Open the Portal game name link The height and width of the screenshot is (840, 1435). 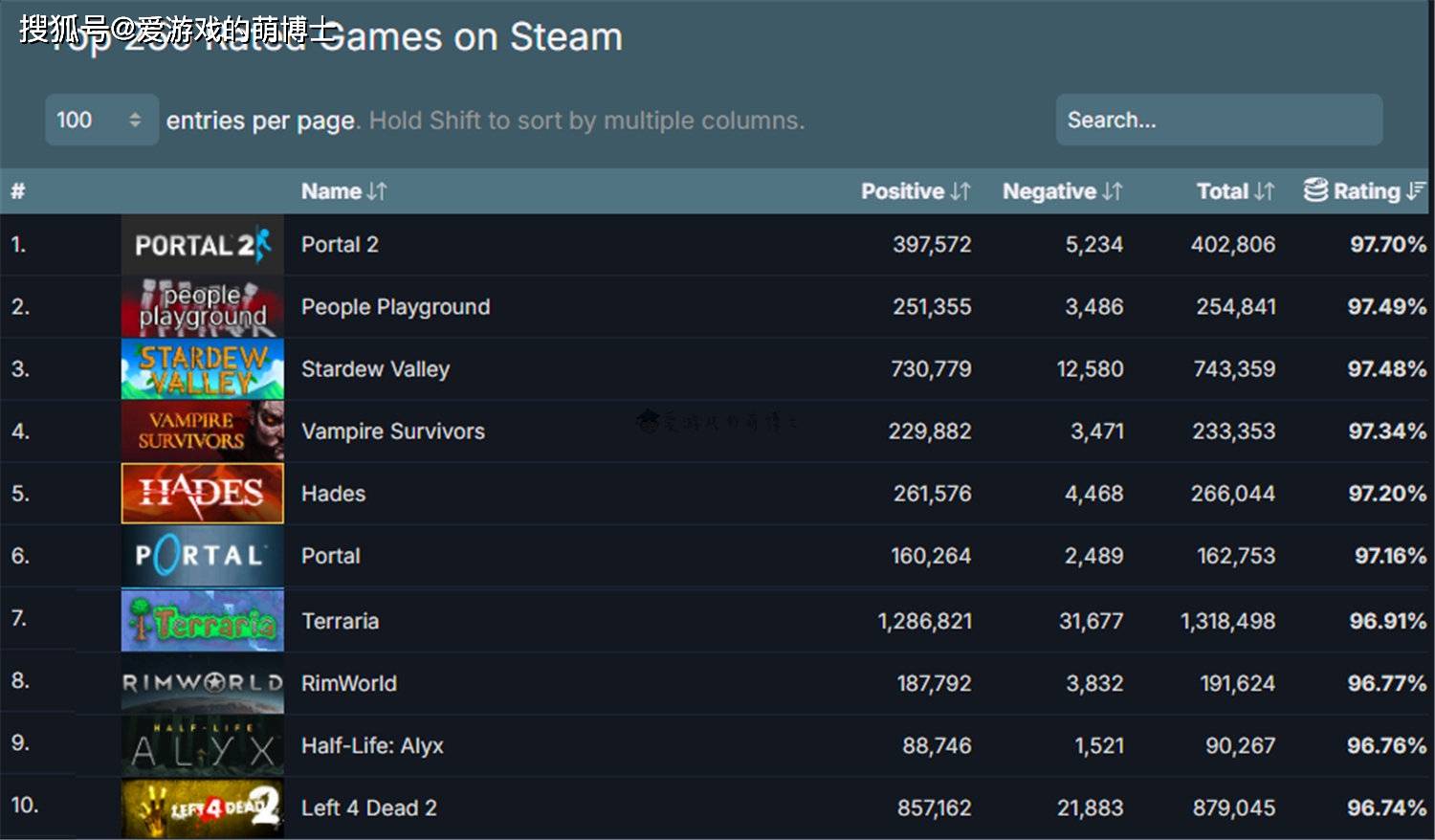point(330,556)
